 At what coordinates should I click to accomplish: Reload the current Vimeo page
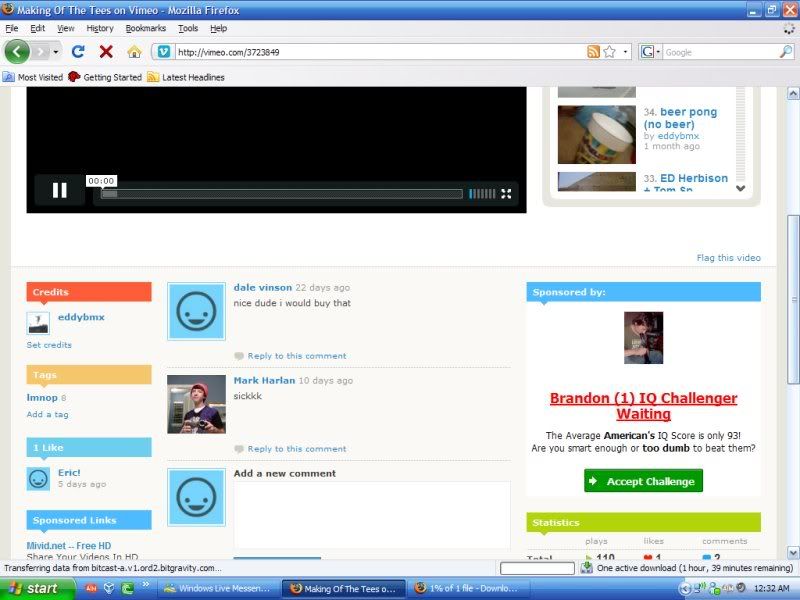click(x=78, y=52)
